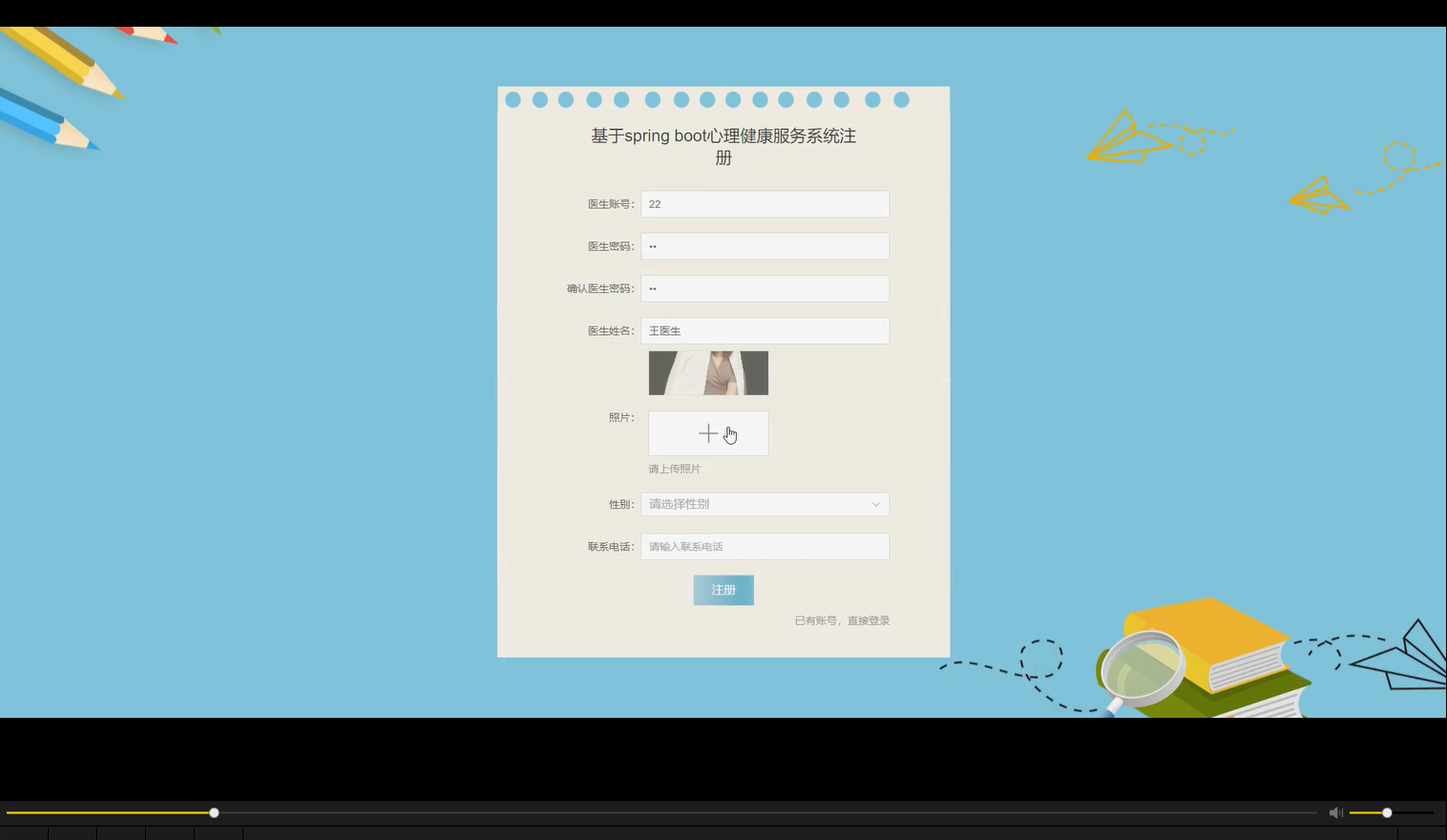Click the uploaded doctor photo thumbnail
Screen dimensions: 1447x840
click(x=708, y=372)
